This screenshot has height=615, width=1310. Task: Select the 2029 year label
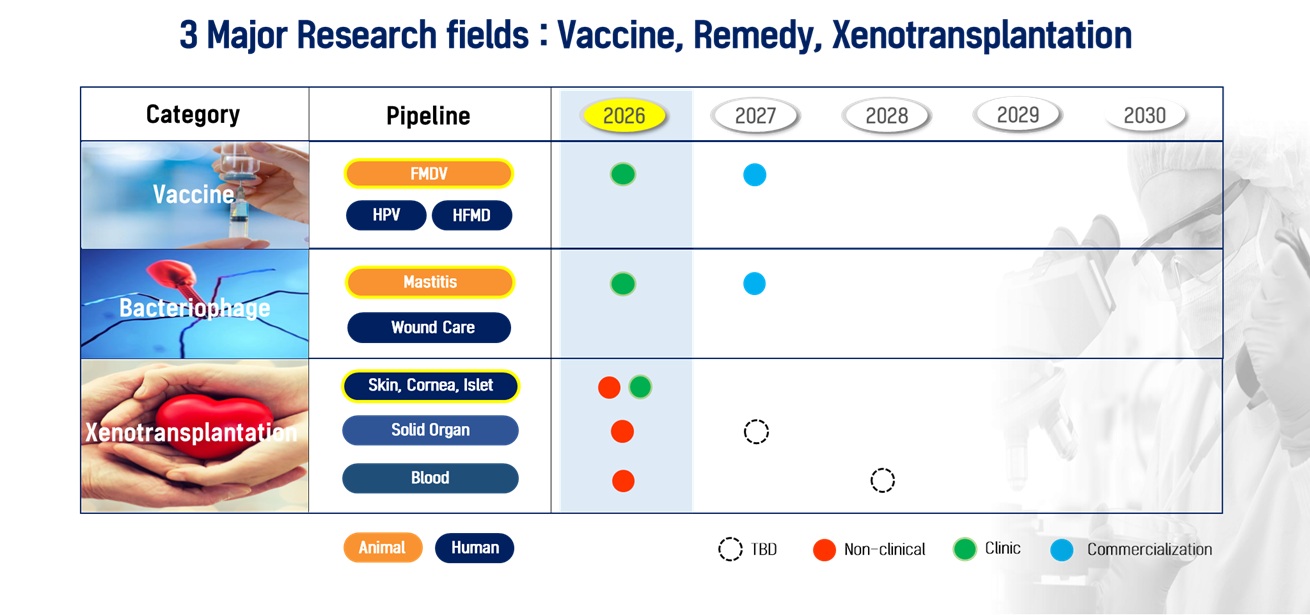pos(1018,115)
